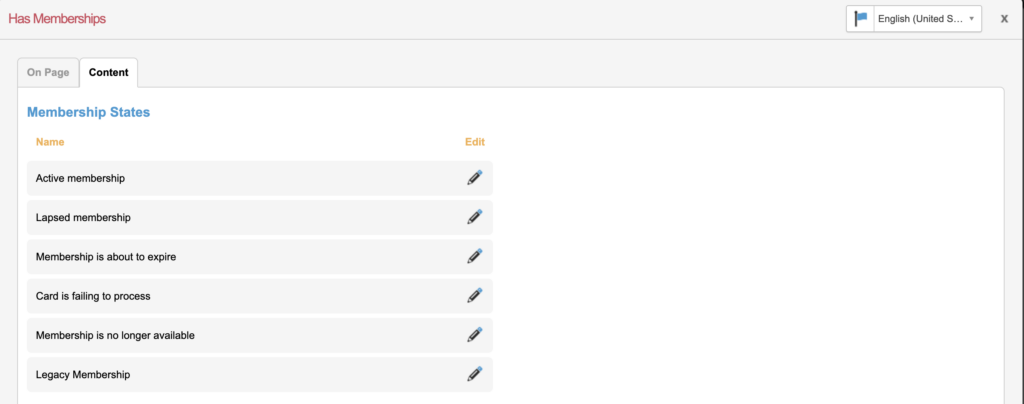
Task: Click the Lapsed membership row text
Action: pyautogui.click(x=83, y=217)
